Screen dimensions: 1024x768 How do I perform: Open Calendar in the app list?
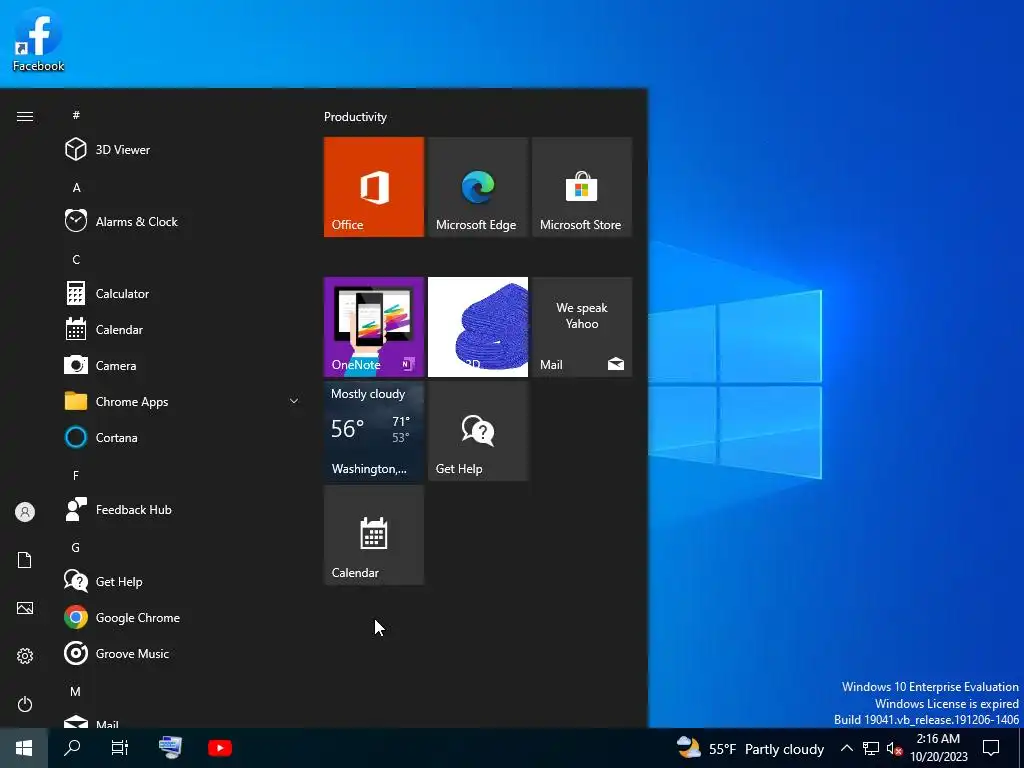183,329
